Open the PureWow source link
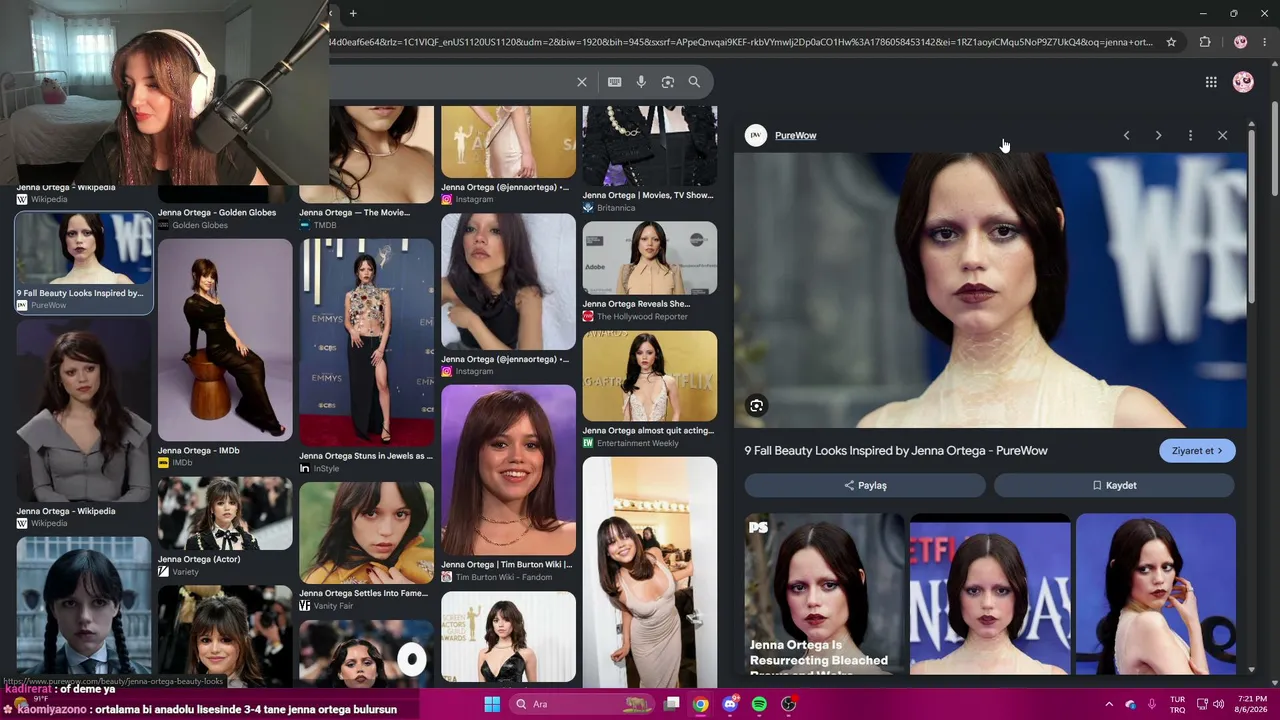Viewport: 1280px width, 720px height. [x=795, y=136]
